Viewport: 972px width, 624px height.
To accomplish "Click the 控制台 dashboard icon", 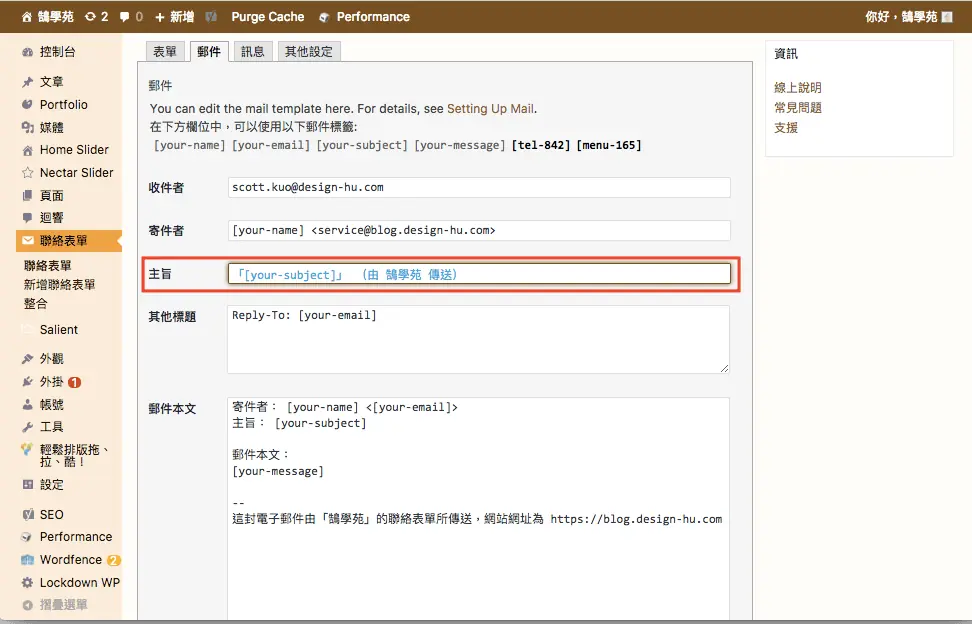I will pyautogui.click(x=27, y=52).
